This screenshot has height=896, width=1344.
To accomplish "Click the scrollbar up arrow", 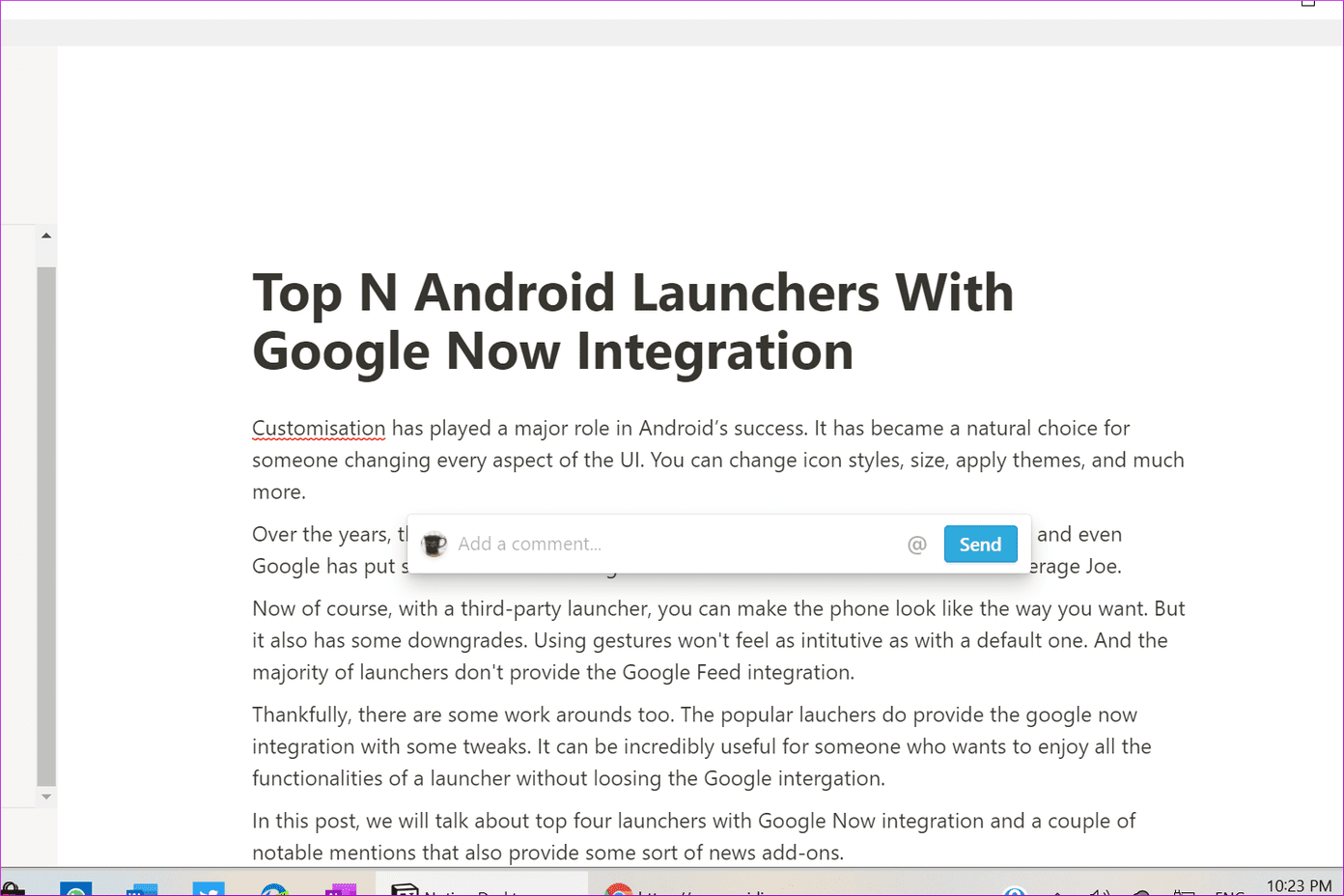I will [x=46, y=236].
